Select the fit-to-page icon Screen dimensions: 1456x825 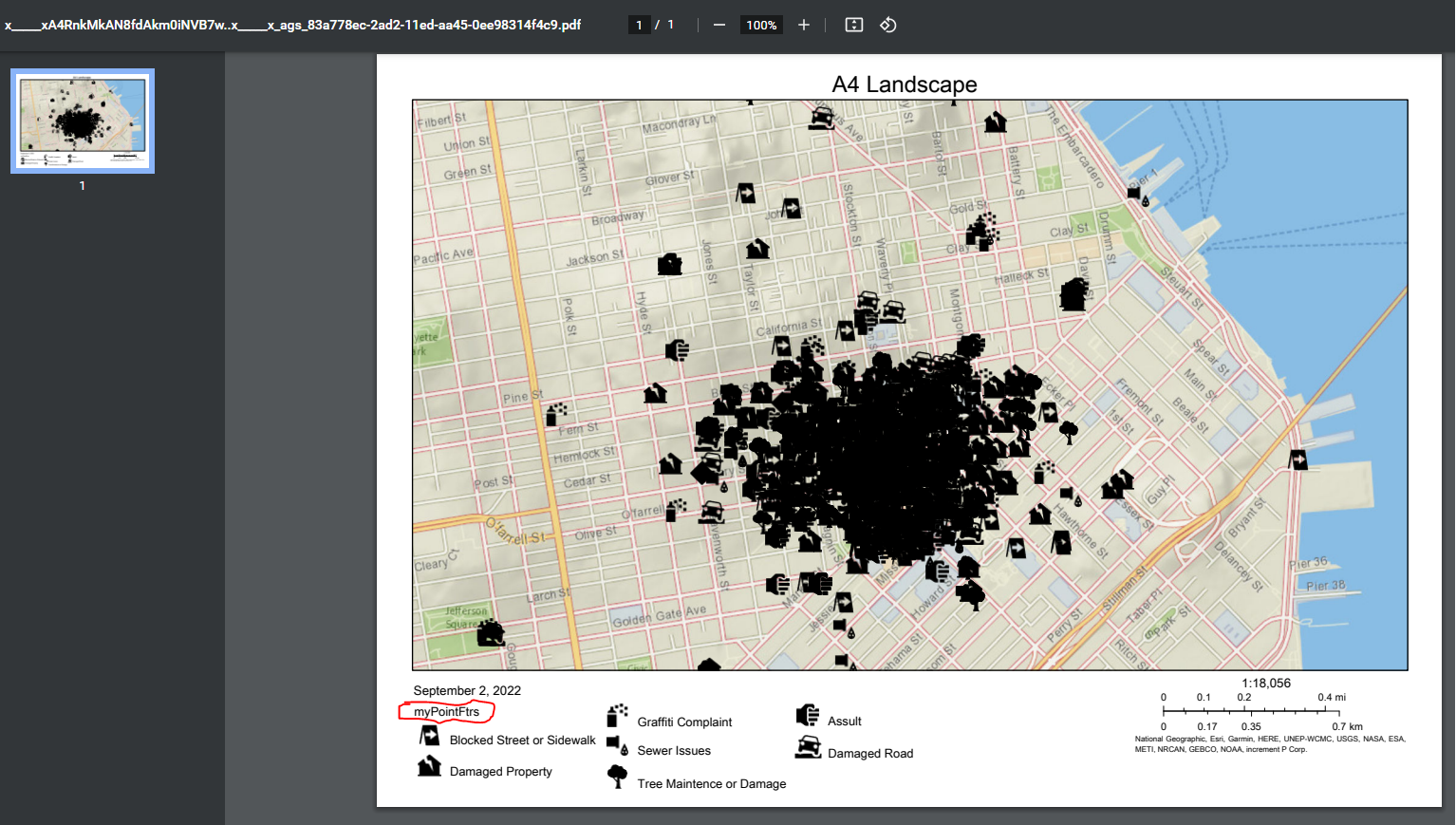tap(853, 25)
